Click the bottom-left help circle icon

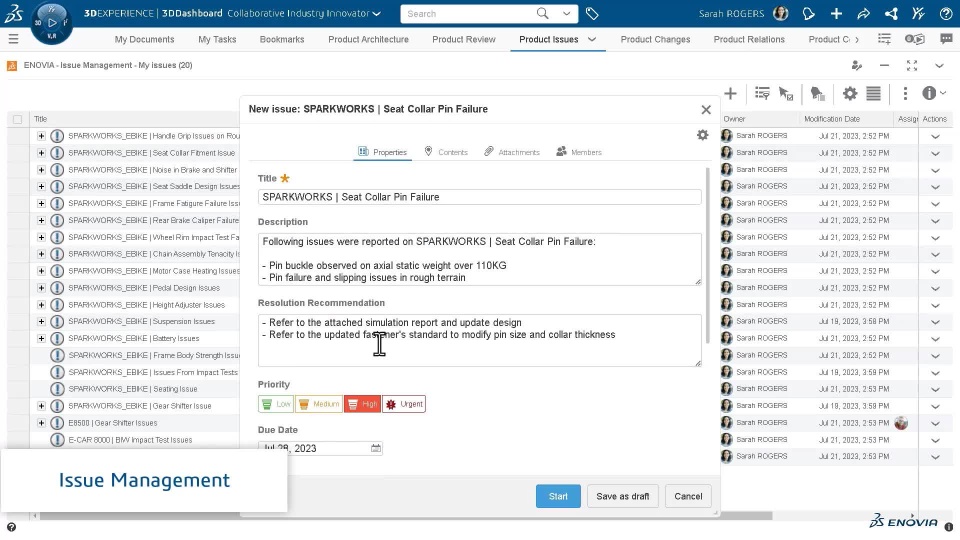(x=11, y=527)
